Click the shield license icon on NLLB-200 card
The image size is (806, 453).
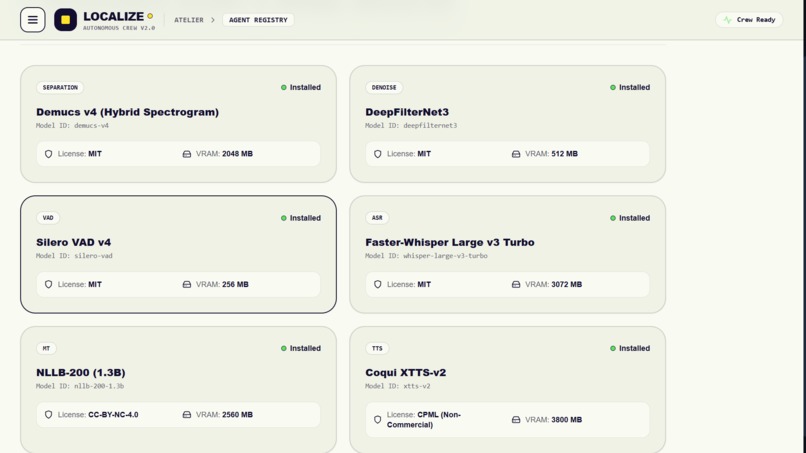48,414
